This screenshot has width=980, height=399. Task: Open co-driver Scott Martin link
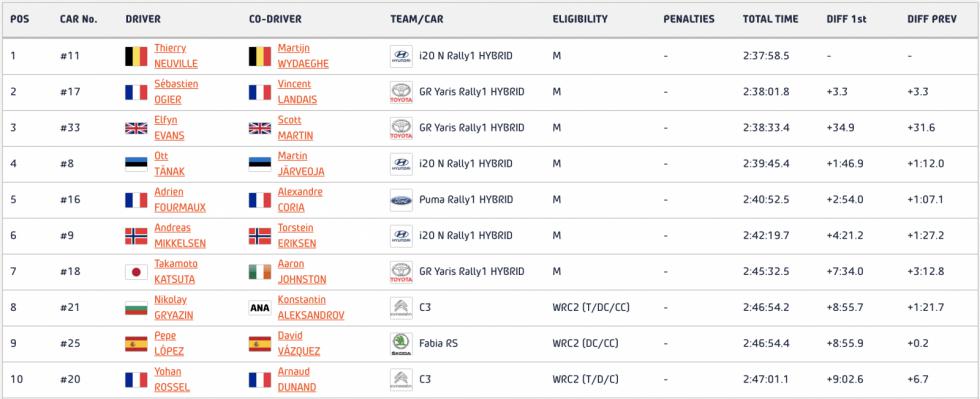(x=296, y=128)
